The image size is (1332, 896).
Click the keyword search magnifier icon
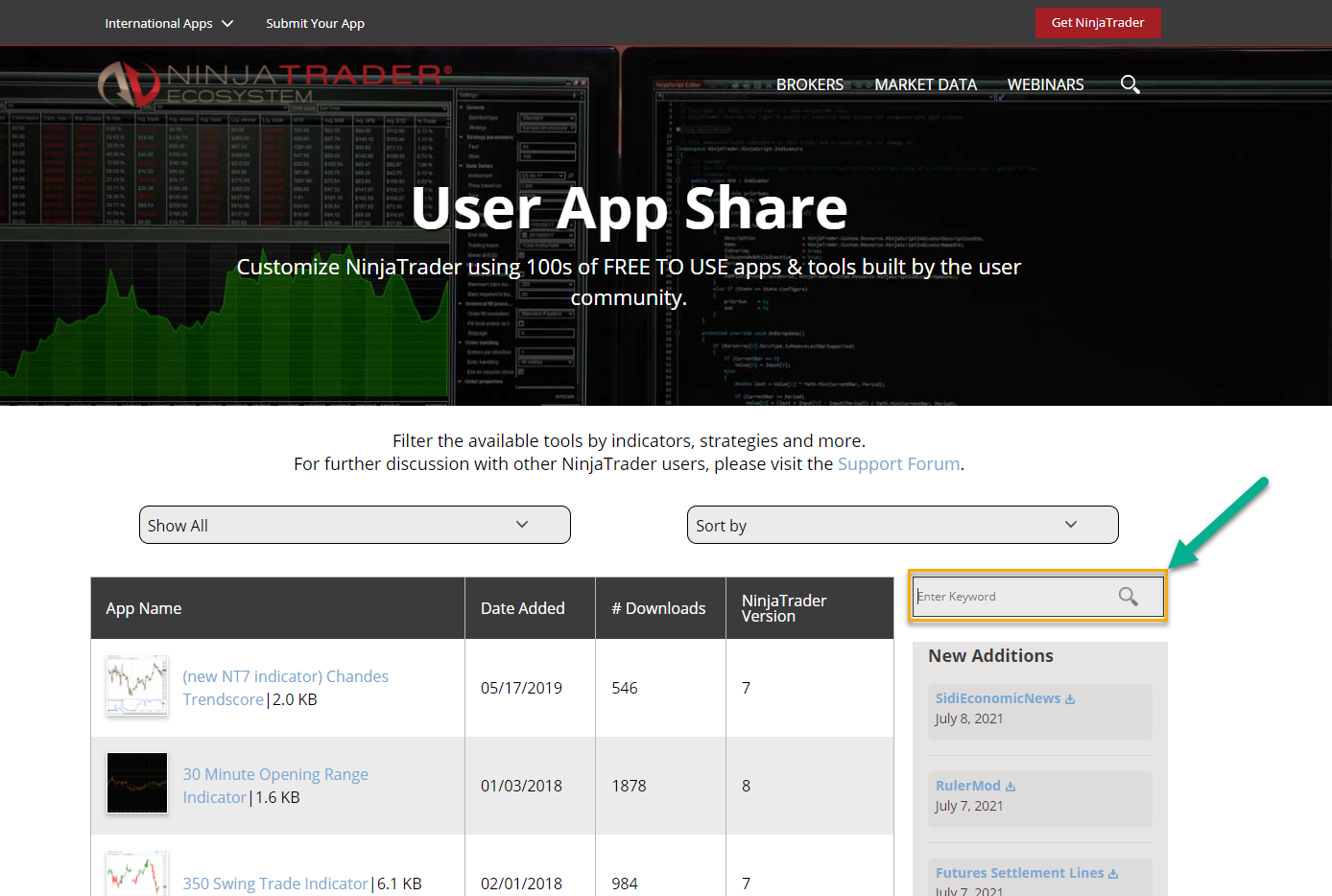tap(1129, 597)
